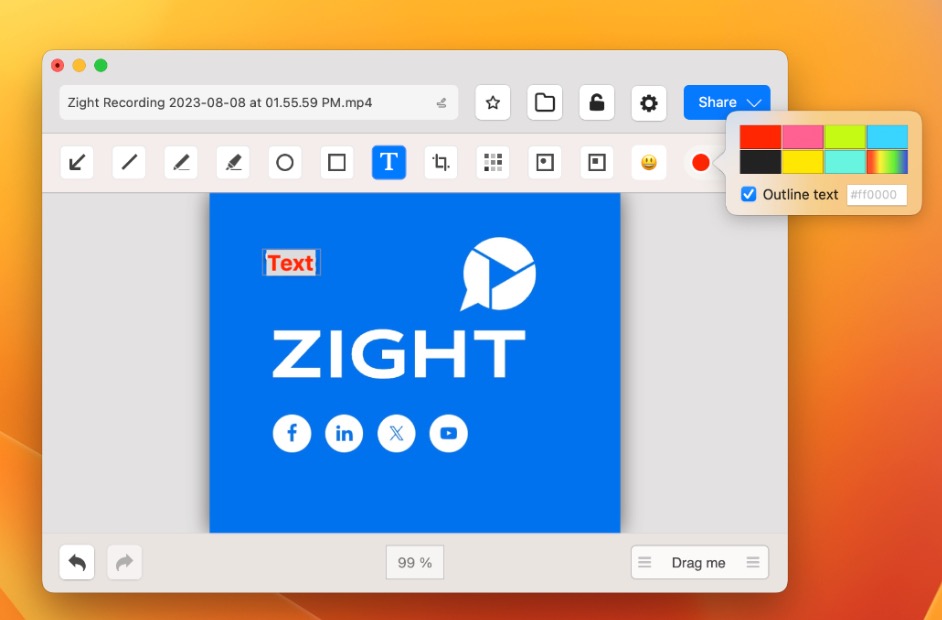Pick the black color swatch

tap(761, 162)
